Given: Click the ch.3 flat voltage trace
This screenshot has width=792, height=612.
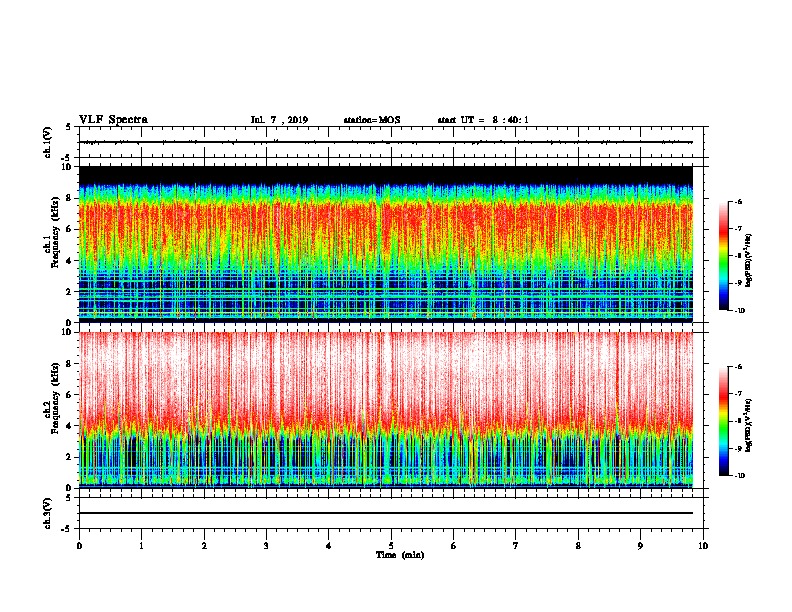Looking at the screenshot, I should tap(386, 513).
